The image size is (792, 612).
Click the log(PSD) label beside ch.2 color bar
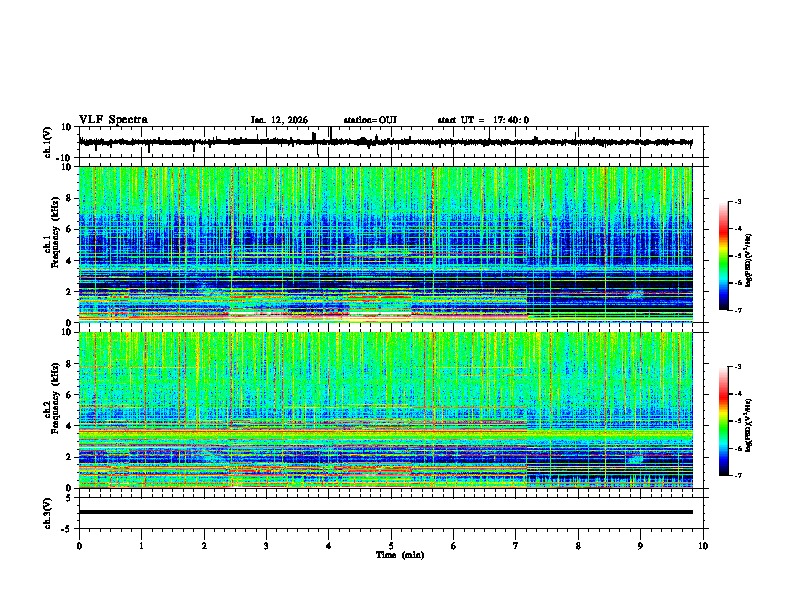point(750,425)
